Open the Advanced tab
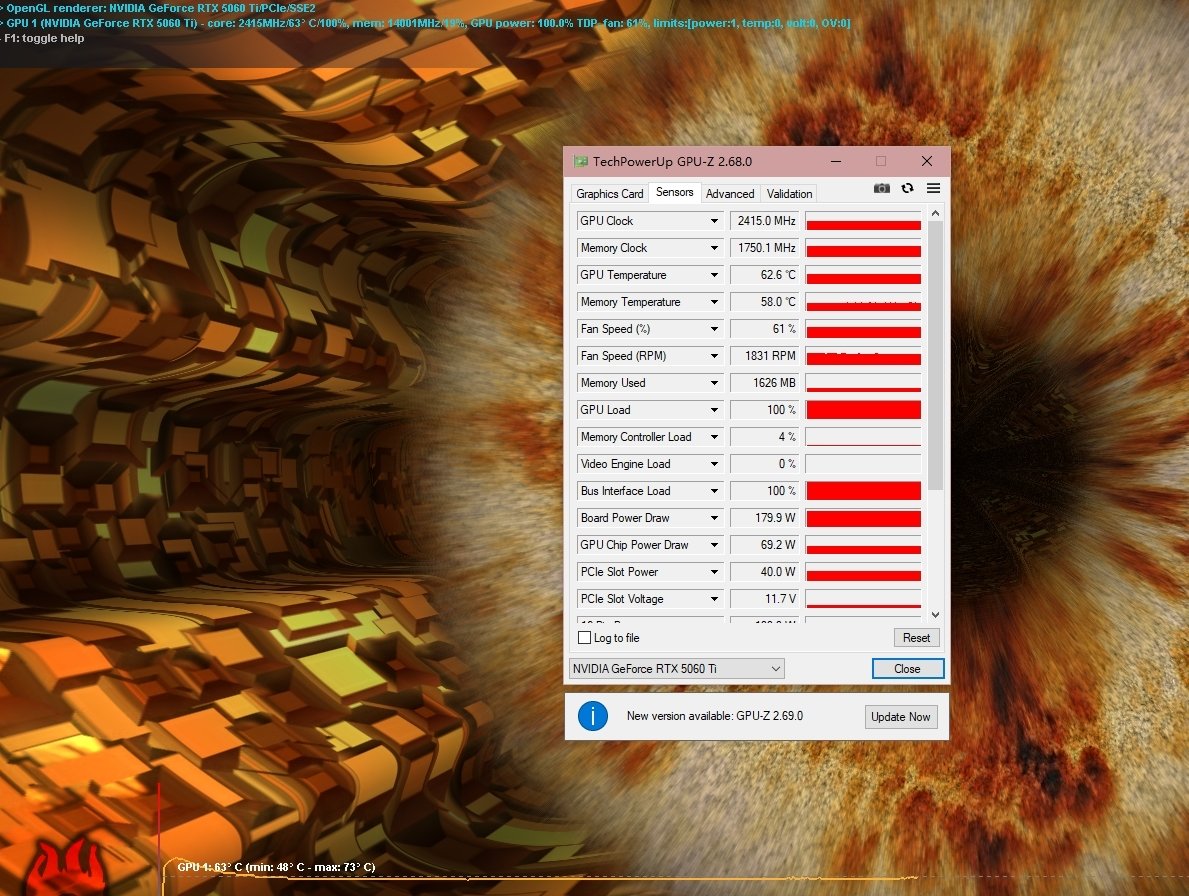Screen dimensions: 1189x896 730,193
